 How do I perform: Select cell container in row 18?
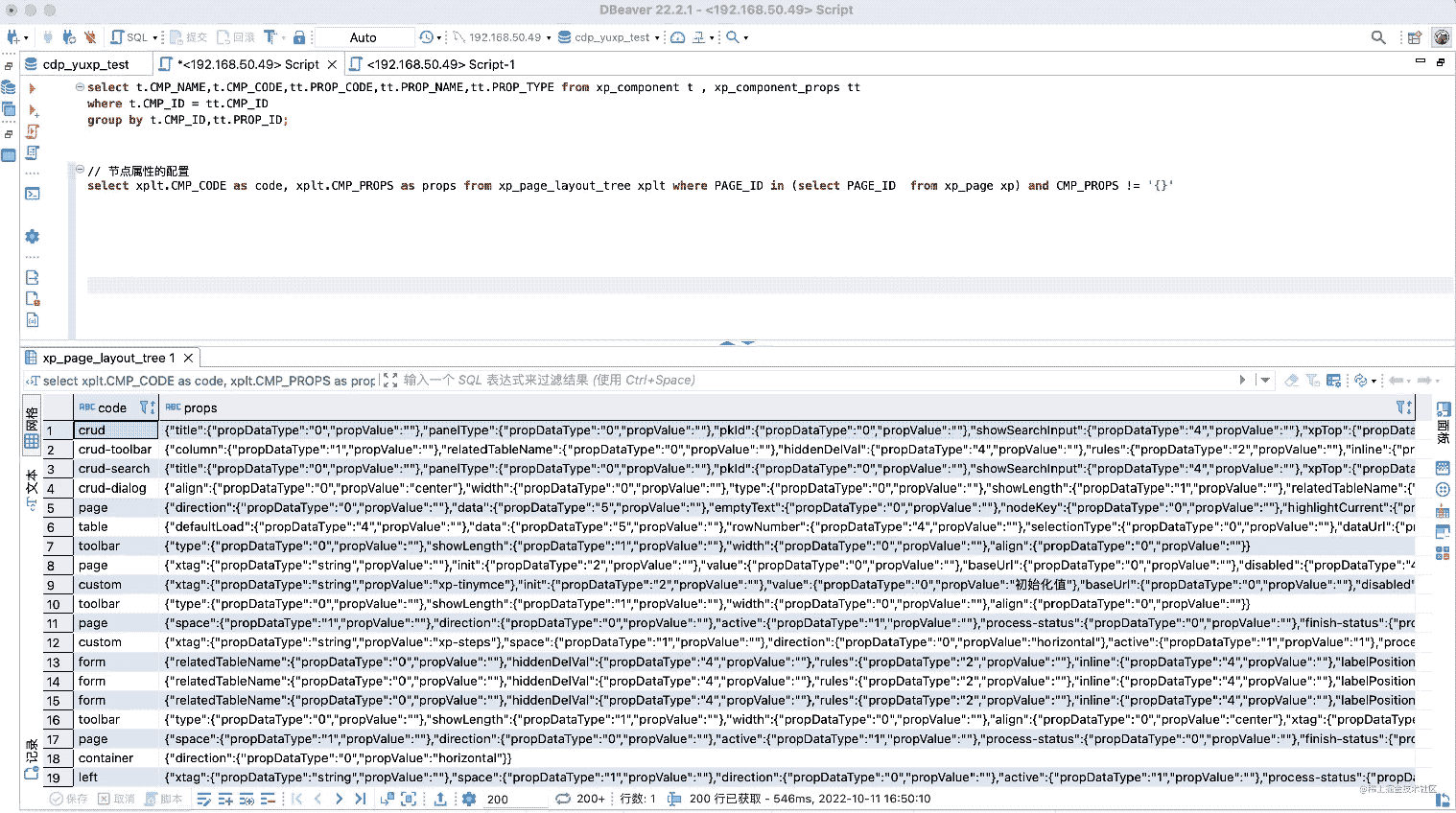click(115, 757)
